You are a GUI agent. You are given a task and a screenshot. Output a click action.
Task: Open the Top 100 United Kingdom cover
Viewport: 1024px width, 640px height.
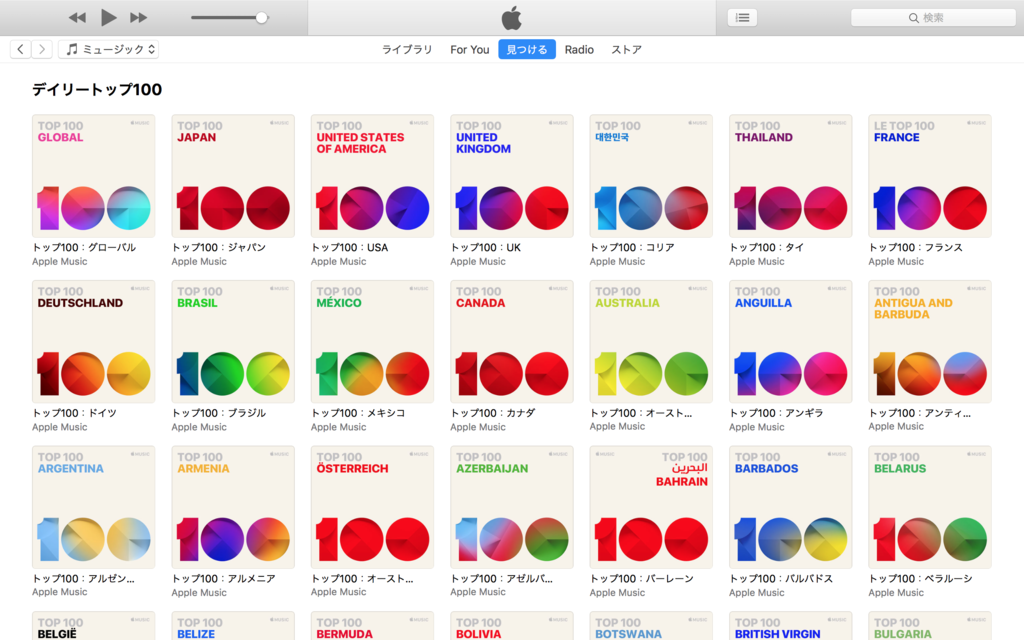[x=512, y=176]
